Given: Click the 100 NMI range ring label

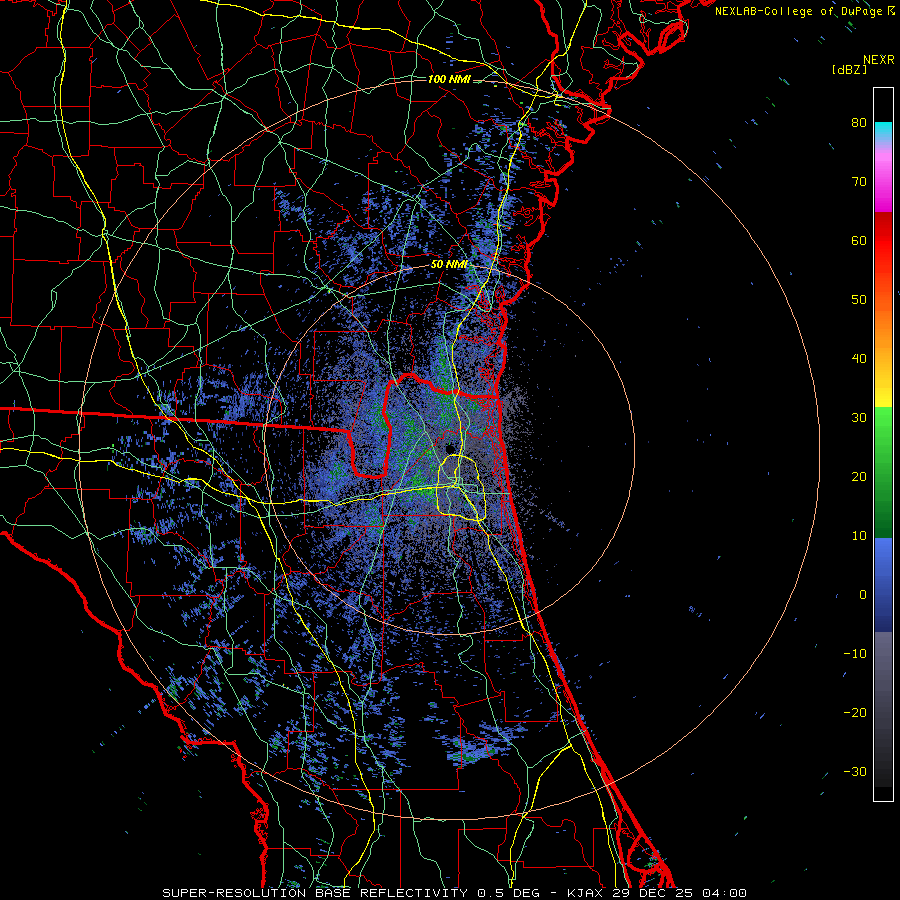Looking at the screenshot, I should tap(449, 79).
